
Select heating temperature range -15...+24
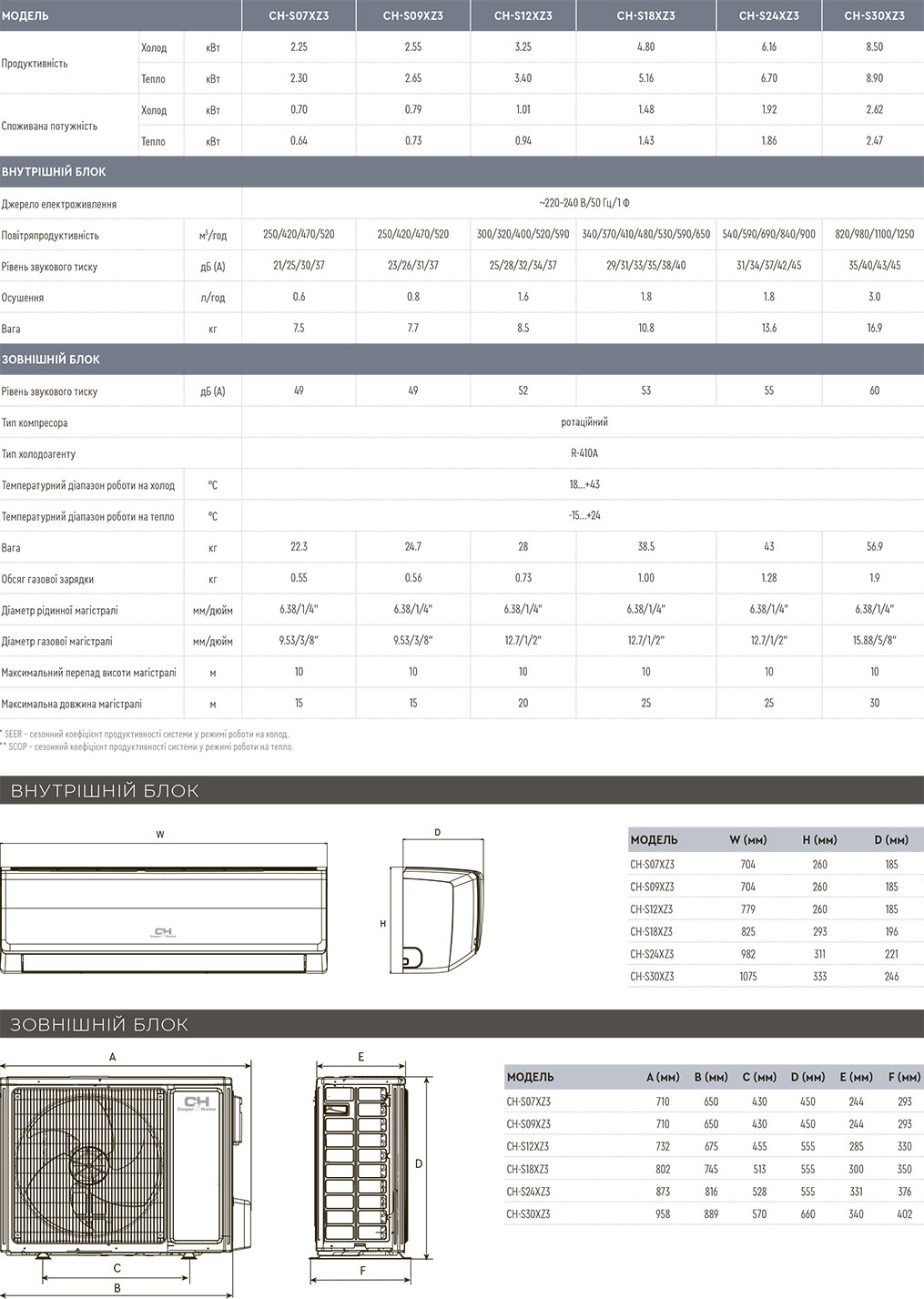584,515
